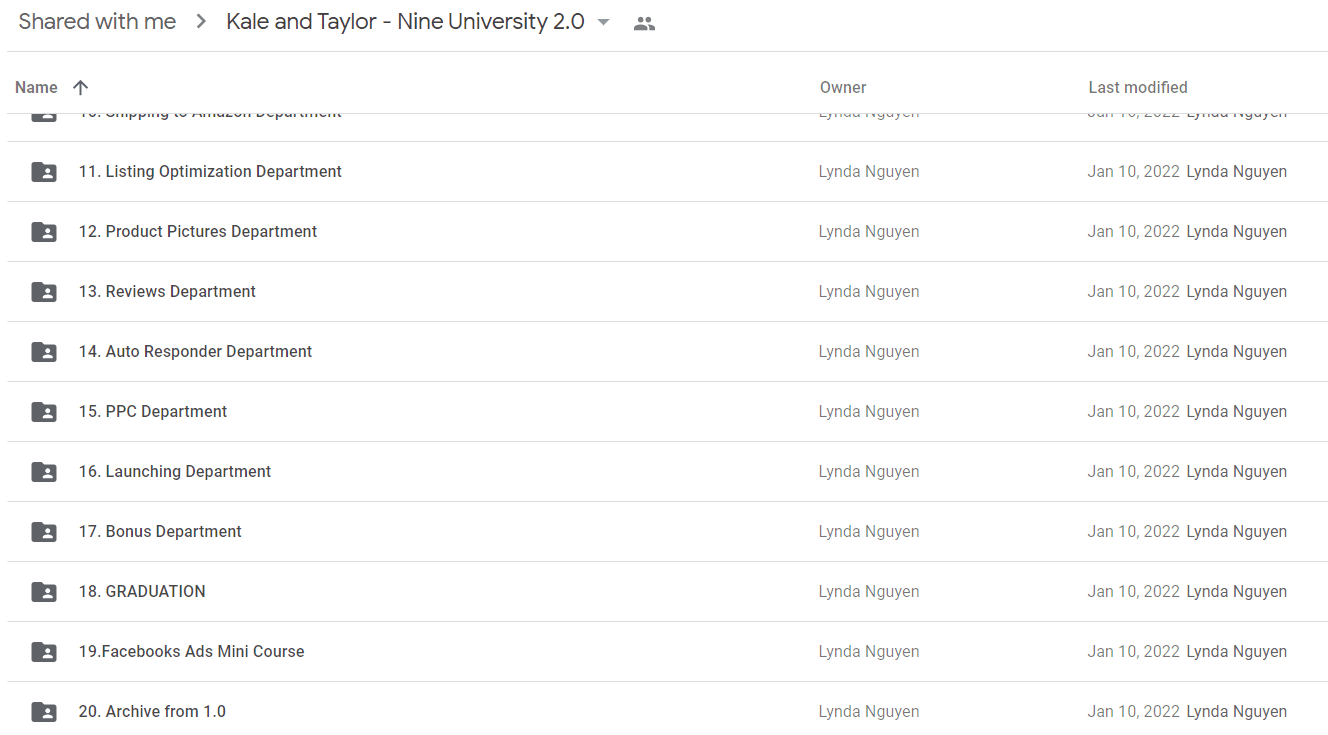This screenshot has width=1328, height=735.
Task: Click Jan 10, 2022 date in Listing Optimization row
Action: [x=1134, y=171]
